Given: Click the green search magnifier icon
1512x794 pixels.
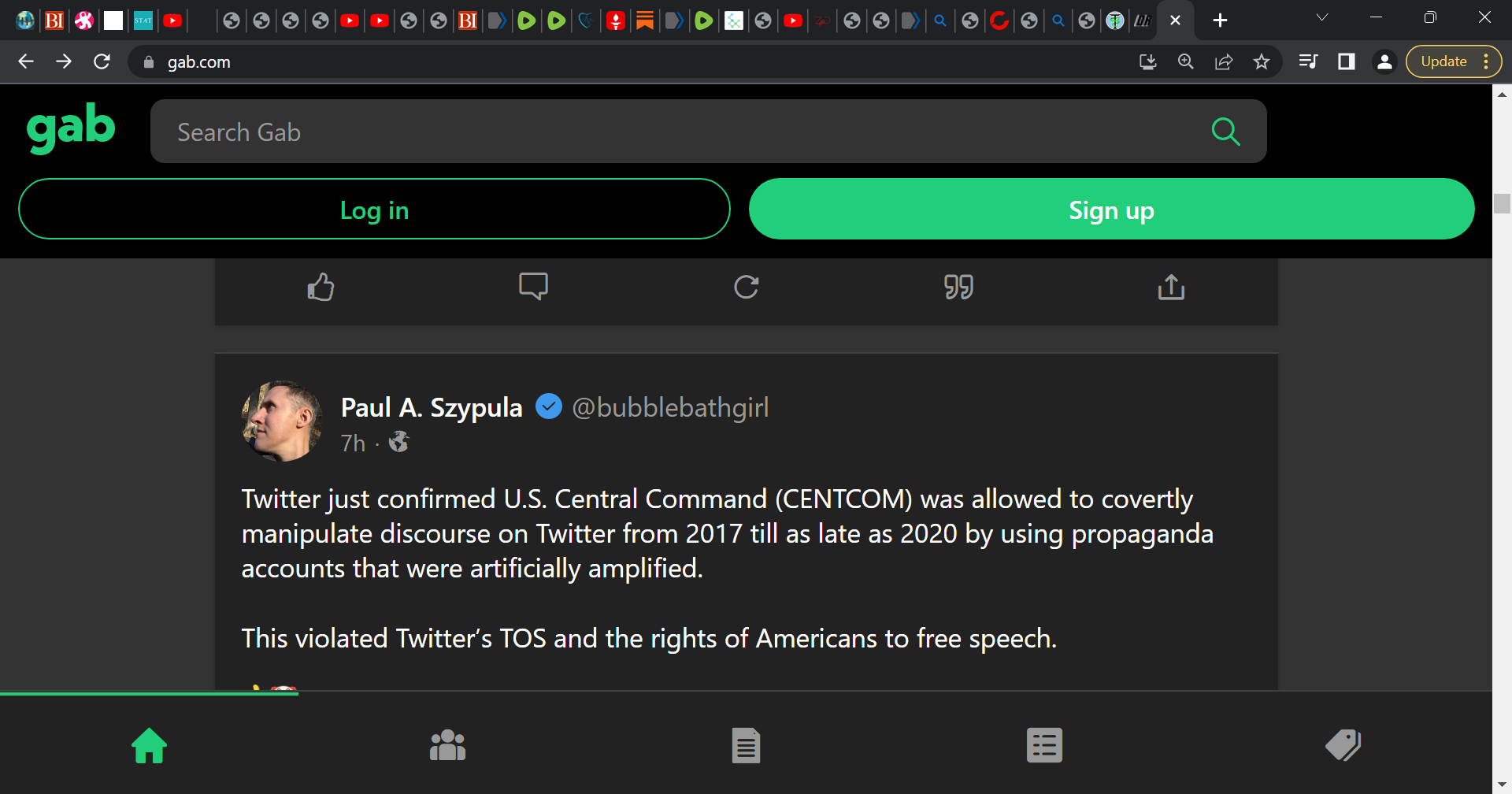Looking at the screenshot, I should tap(1225, 132).
